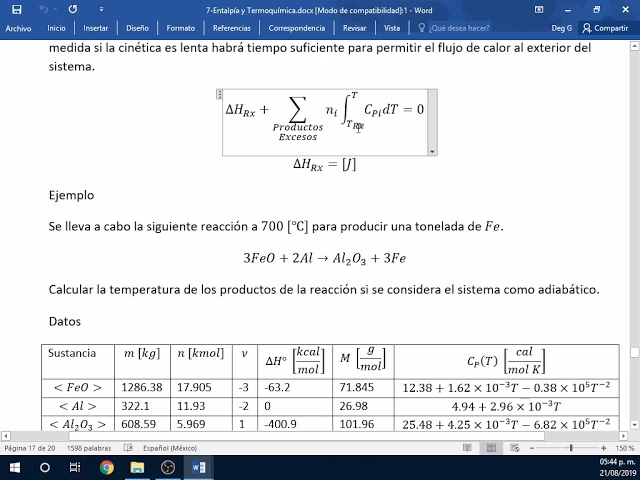The width and height of the screenshot is (640, 480).
Task: Click the Save icon in title bar
Action: coord(17,10)
